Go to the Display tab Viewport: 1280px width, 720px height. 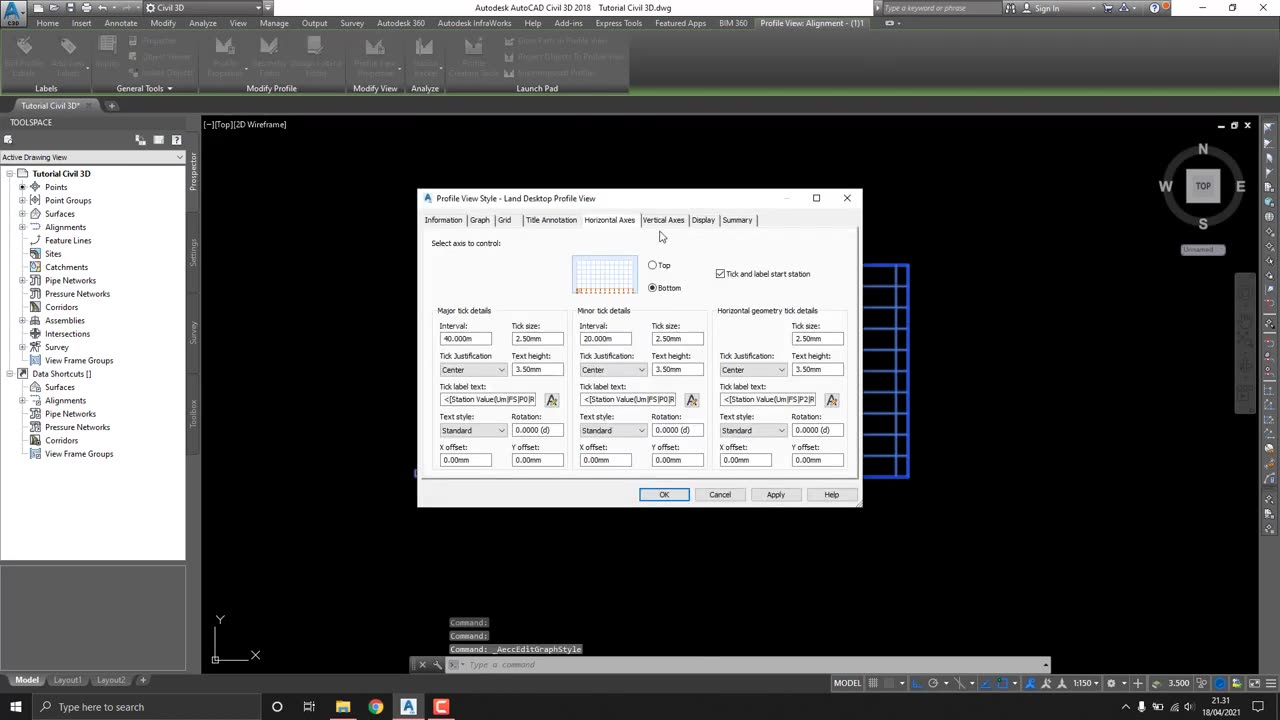click(703, 220)
